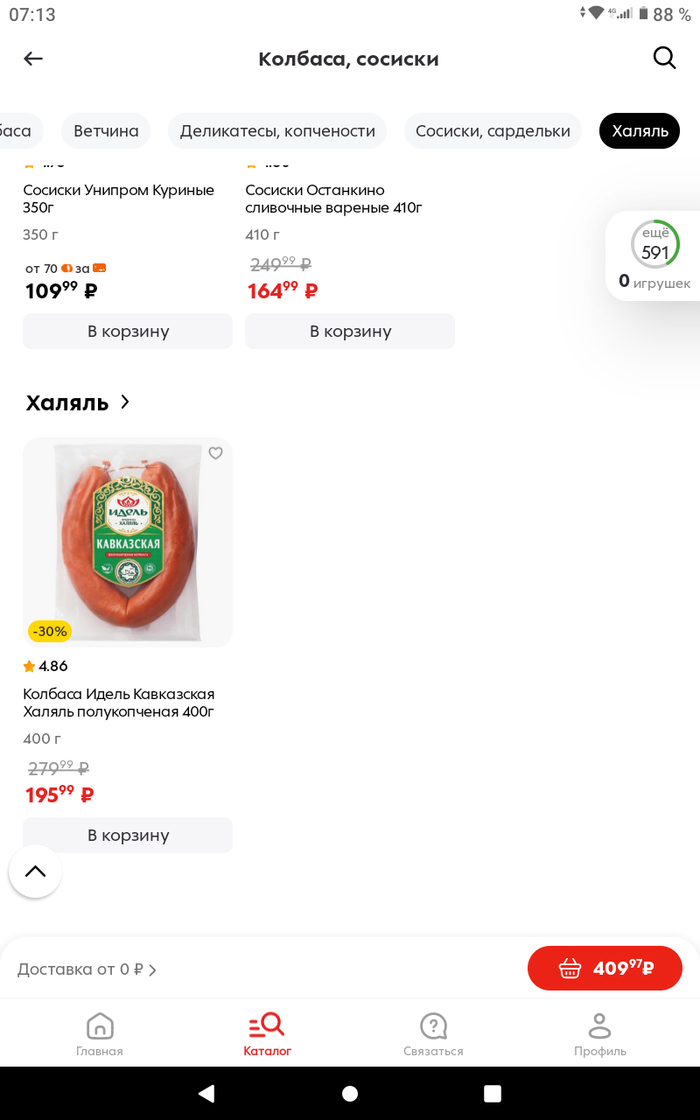Open Профиль tab
The image size is (700, 1120).
[600, 1034]
